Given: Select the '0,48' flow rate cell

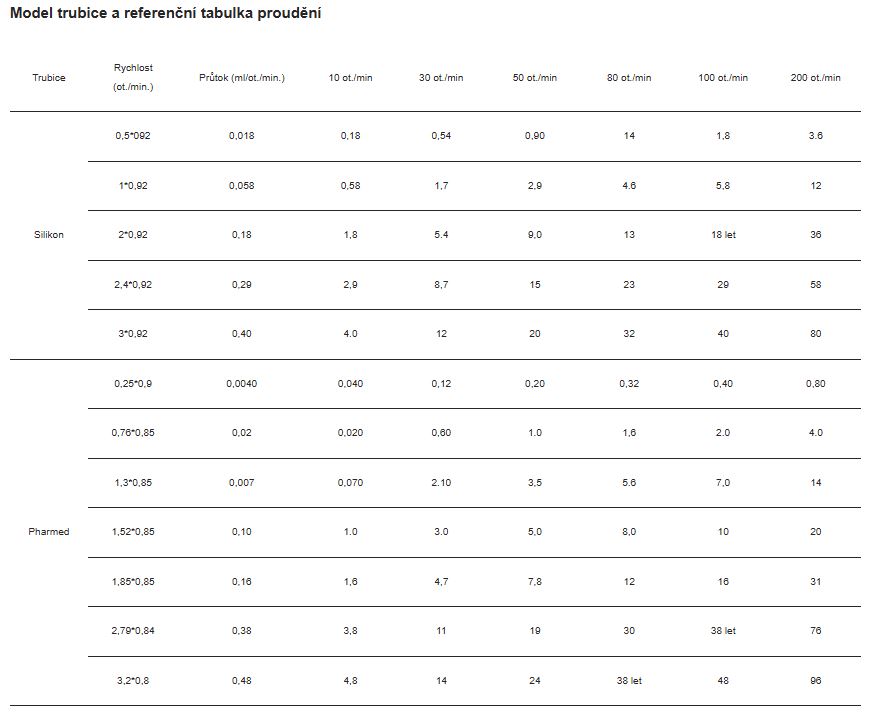Looking at the screenshot, I should point(242,680).
